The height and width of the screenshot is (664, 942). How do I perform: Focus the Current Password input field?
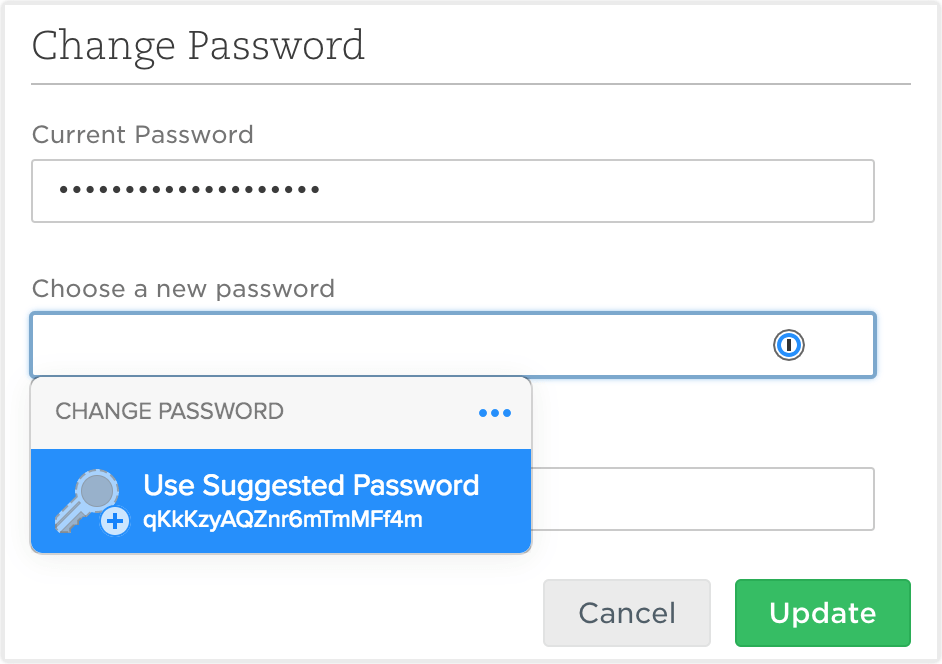pos(450,190)
